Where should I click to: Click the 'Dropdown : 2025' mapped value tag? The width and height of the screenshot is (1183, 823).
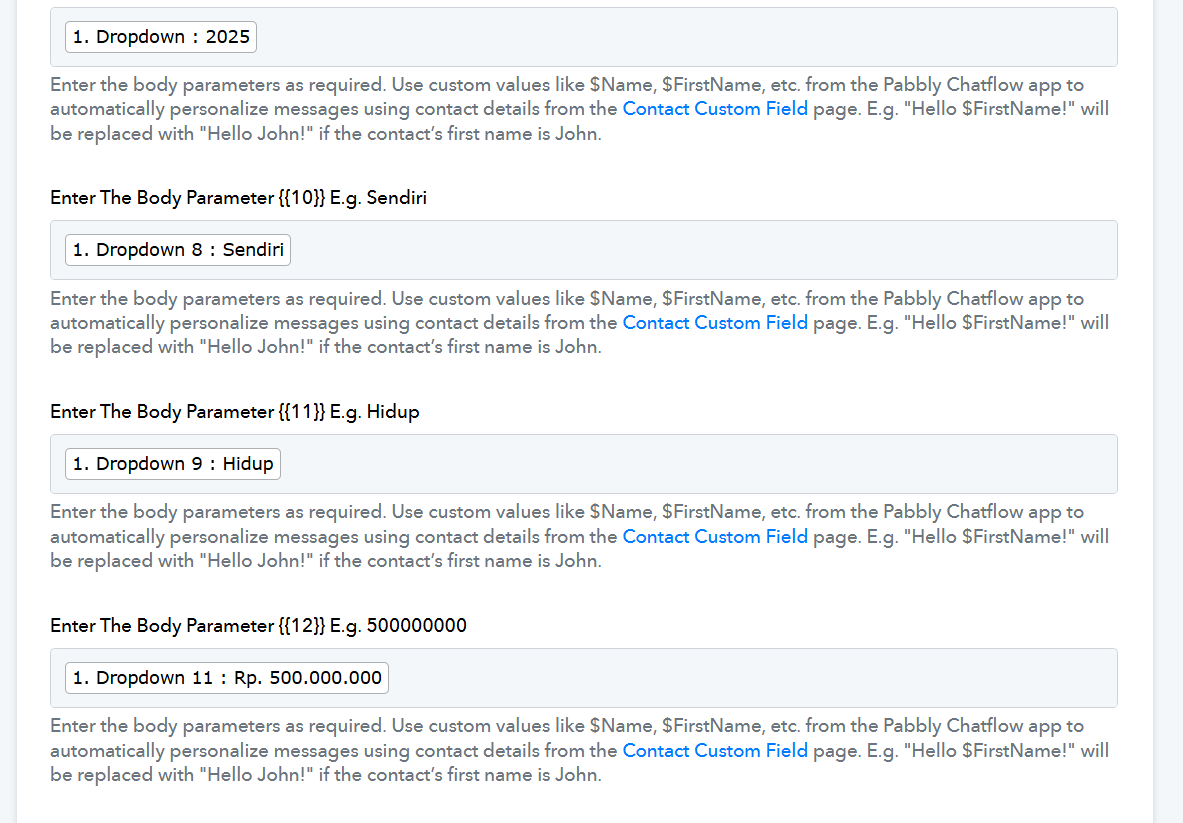point(161,37)
